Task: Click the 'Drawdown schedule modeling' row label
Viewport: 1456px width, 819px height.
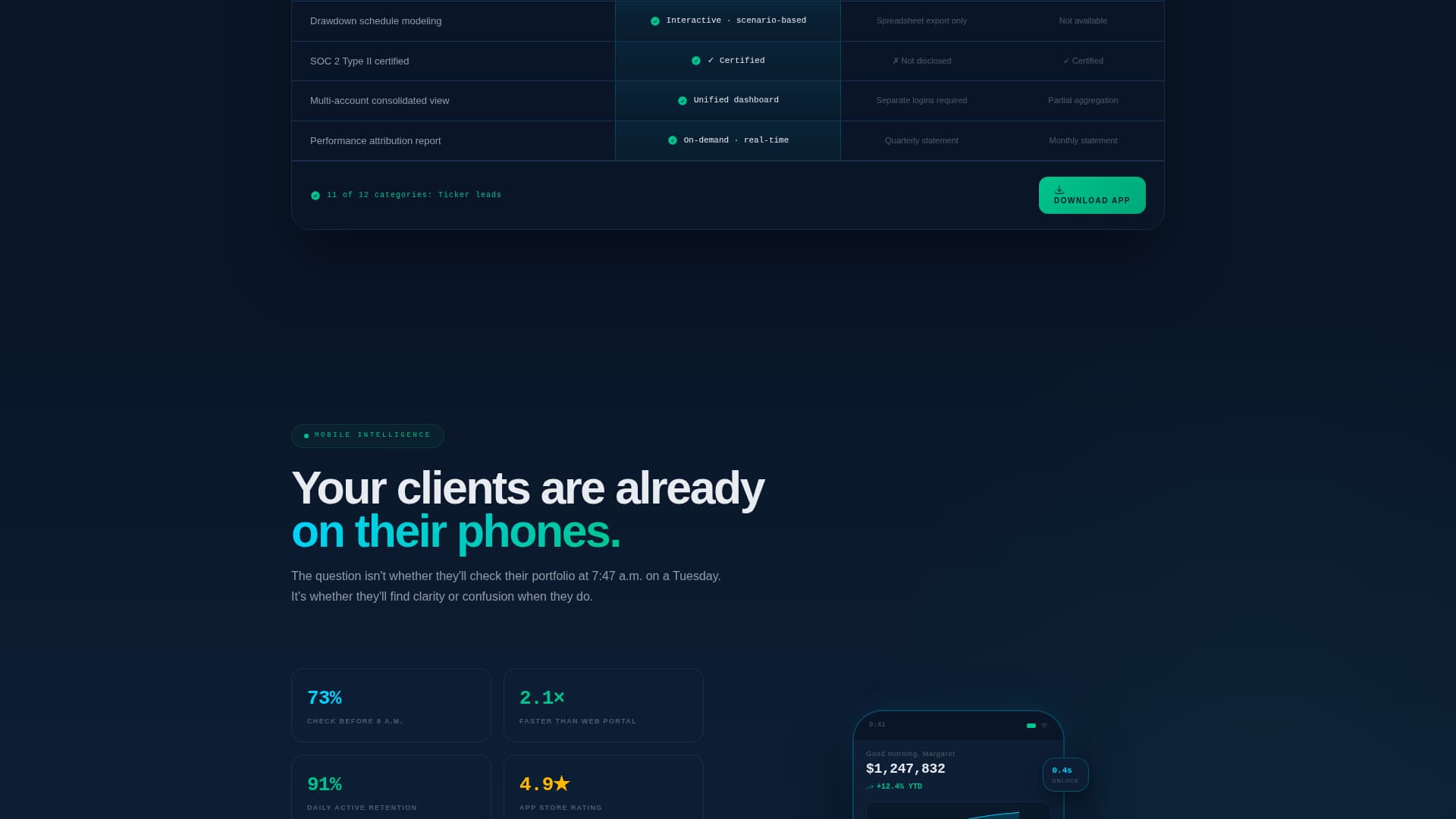Action: (375, 21)
